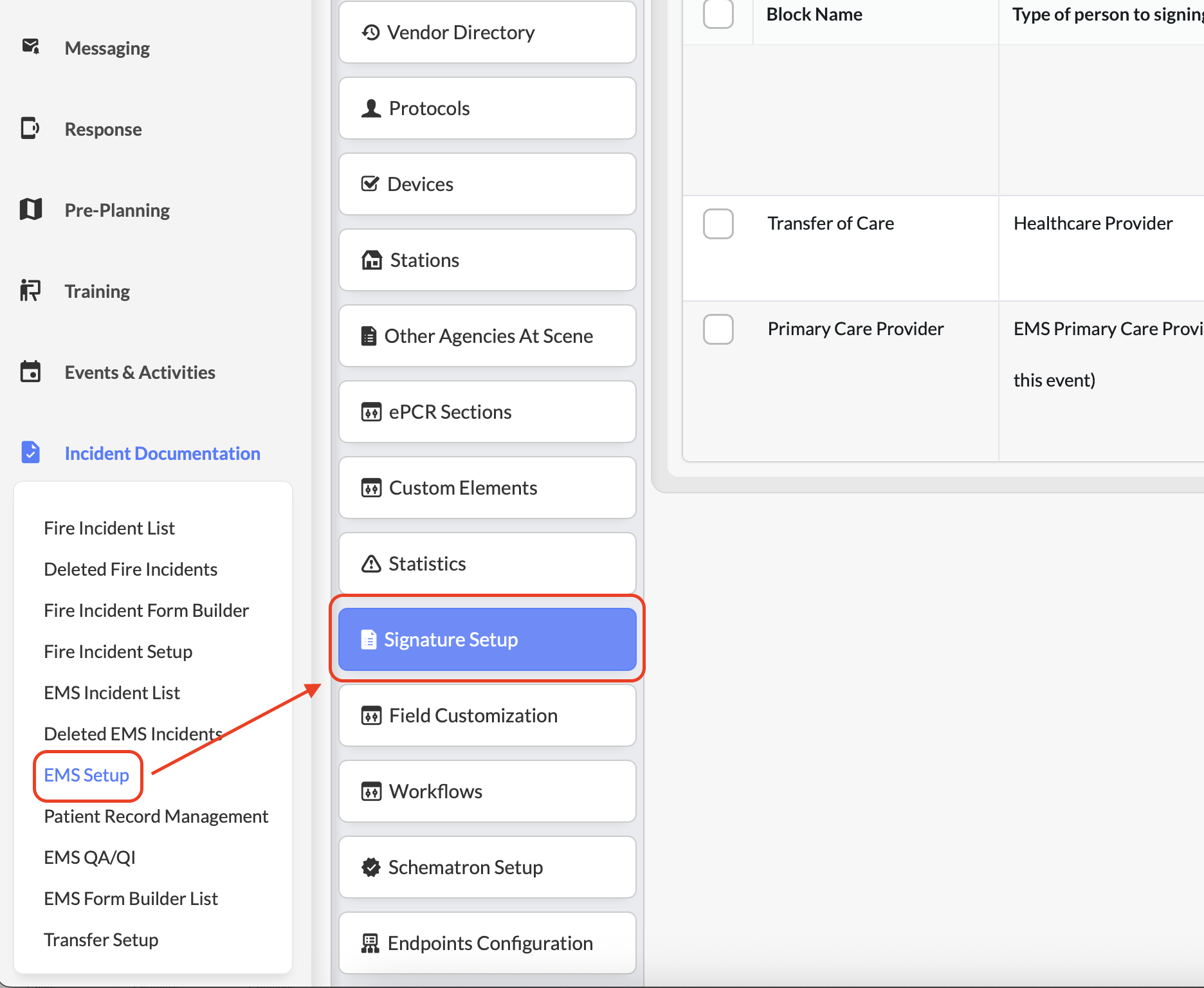Go to Patient Record Management
Viewport: 1204px width, 988px height.
[x=156, y=816]
